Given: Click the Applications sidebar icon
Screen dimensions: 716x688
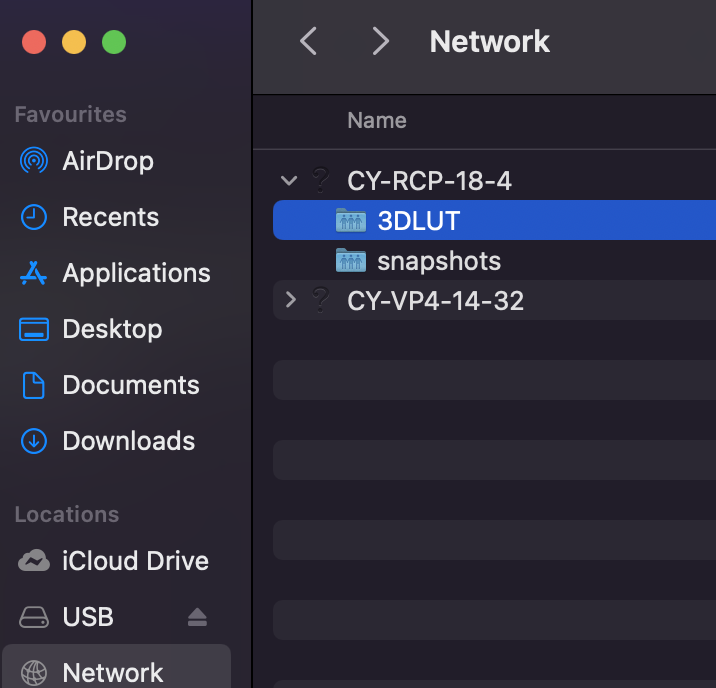Looking at the screenshot, I should point(33,273).
